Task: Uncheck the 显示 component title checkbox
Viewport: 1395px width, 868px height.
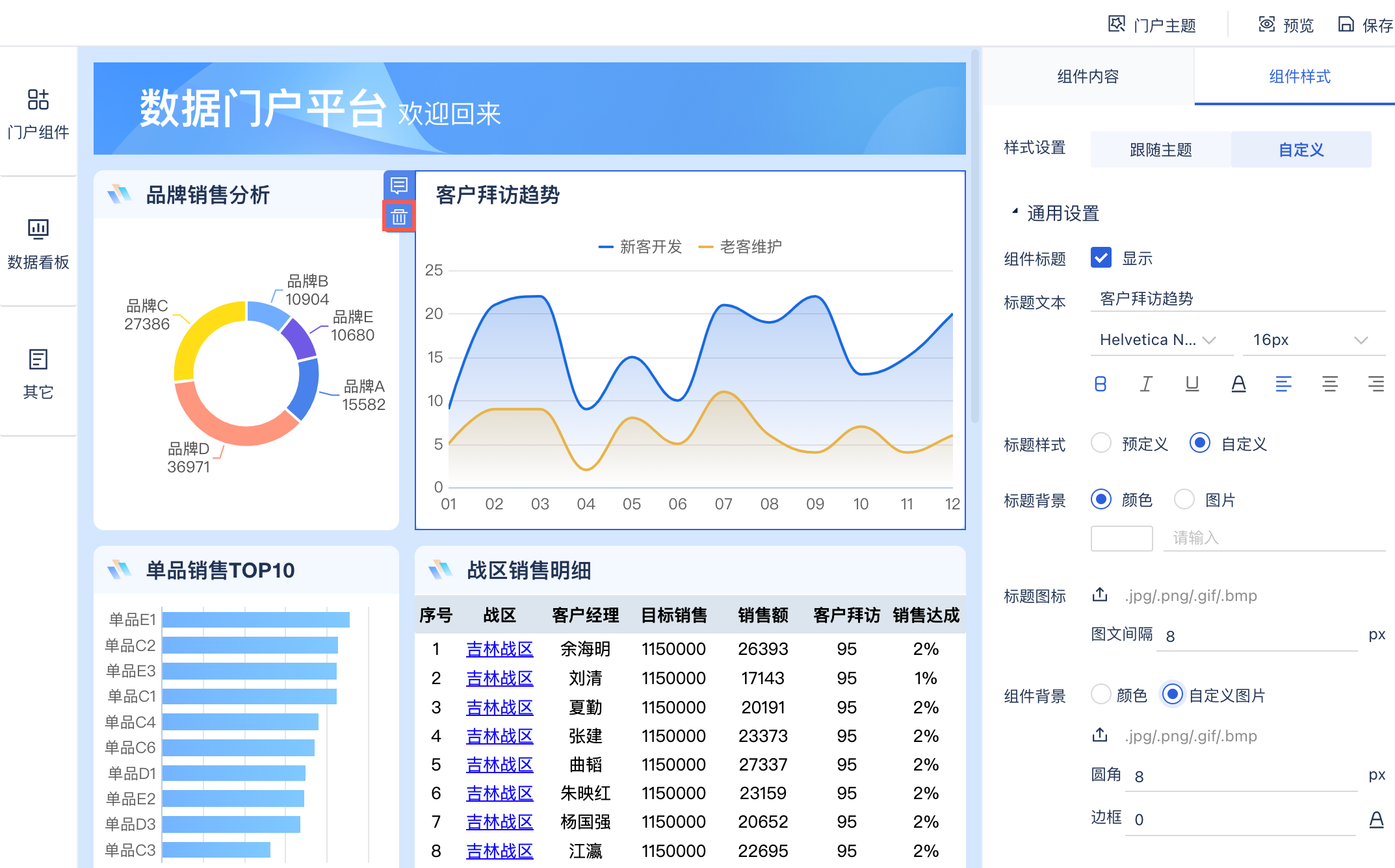Action: coord(1101,258)
